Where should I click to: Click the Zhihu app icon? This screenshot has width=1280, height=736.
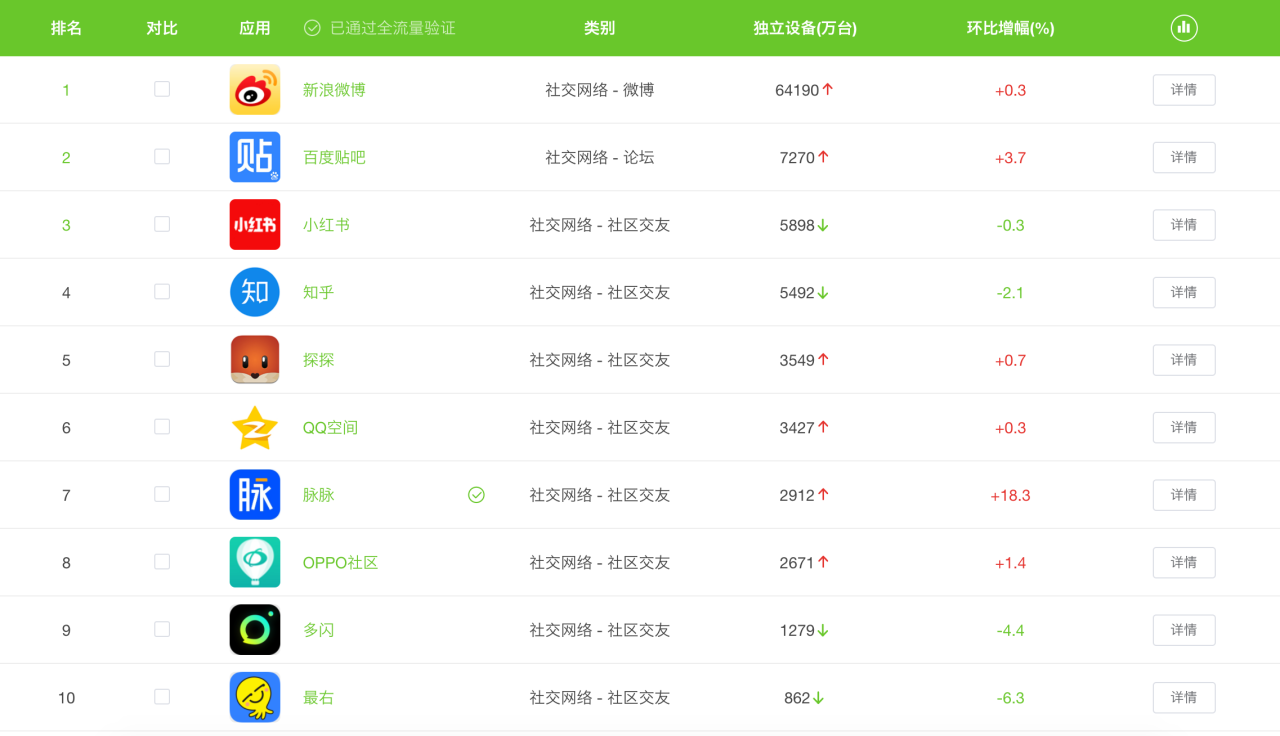255,292
